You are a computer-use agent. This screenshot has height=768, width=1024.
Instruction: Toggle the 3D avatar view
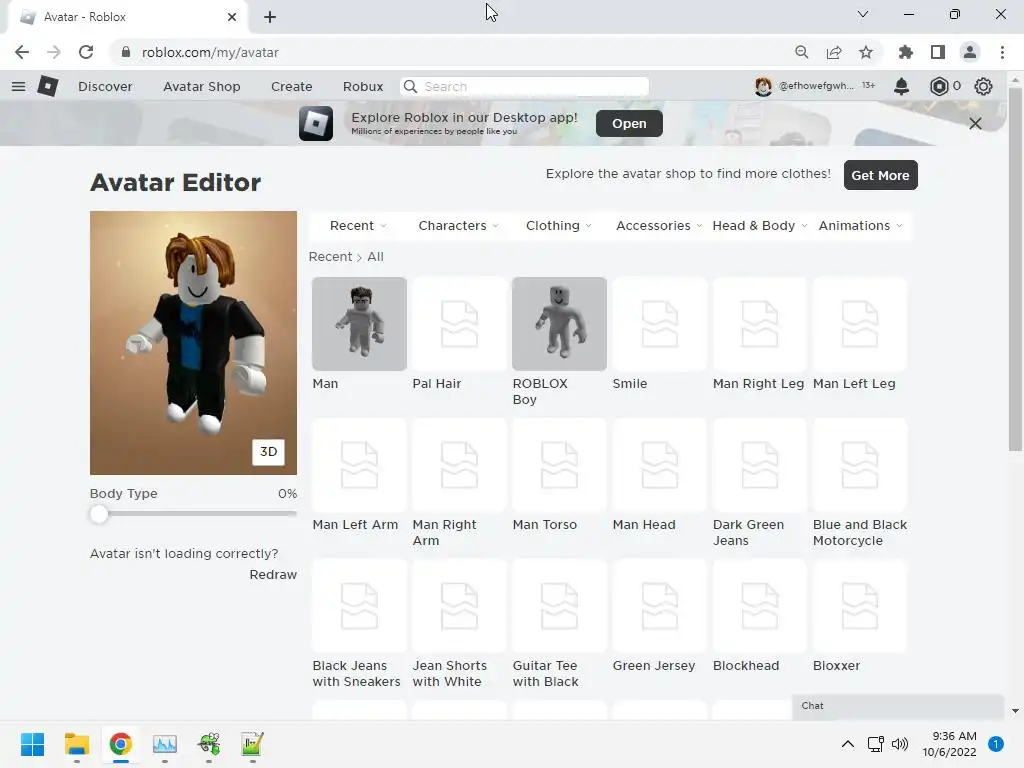(268, 452)
